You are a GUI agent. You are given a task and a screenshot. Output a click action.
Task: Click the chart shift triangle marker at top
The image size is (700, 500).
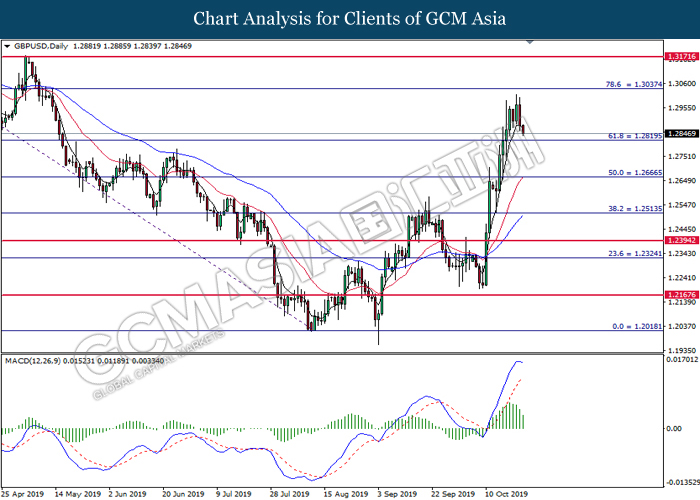530,42
